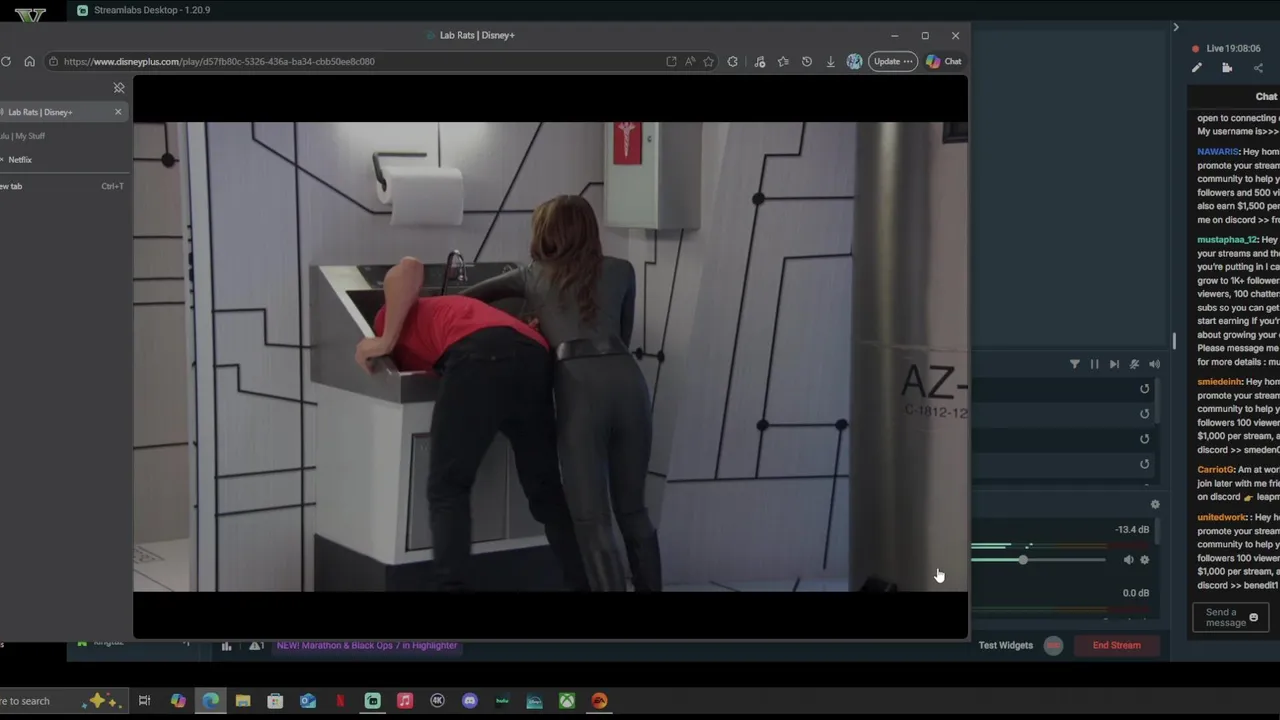
Task: Click the edit stream info pencil icon
Action: pos(1197,68)
